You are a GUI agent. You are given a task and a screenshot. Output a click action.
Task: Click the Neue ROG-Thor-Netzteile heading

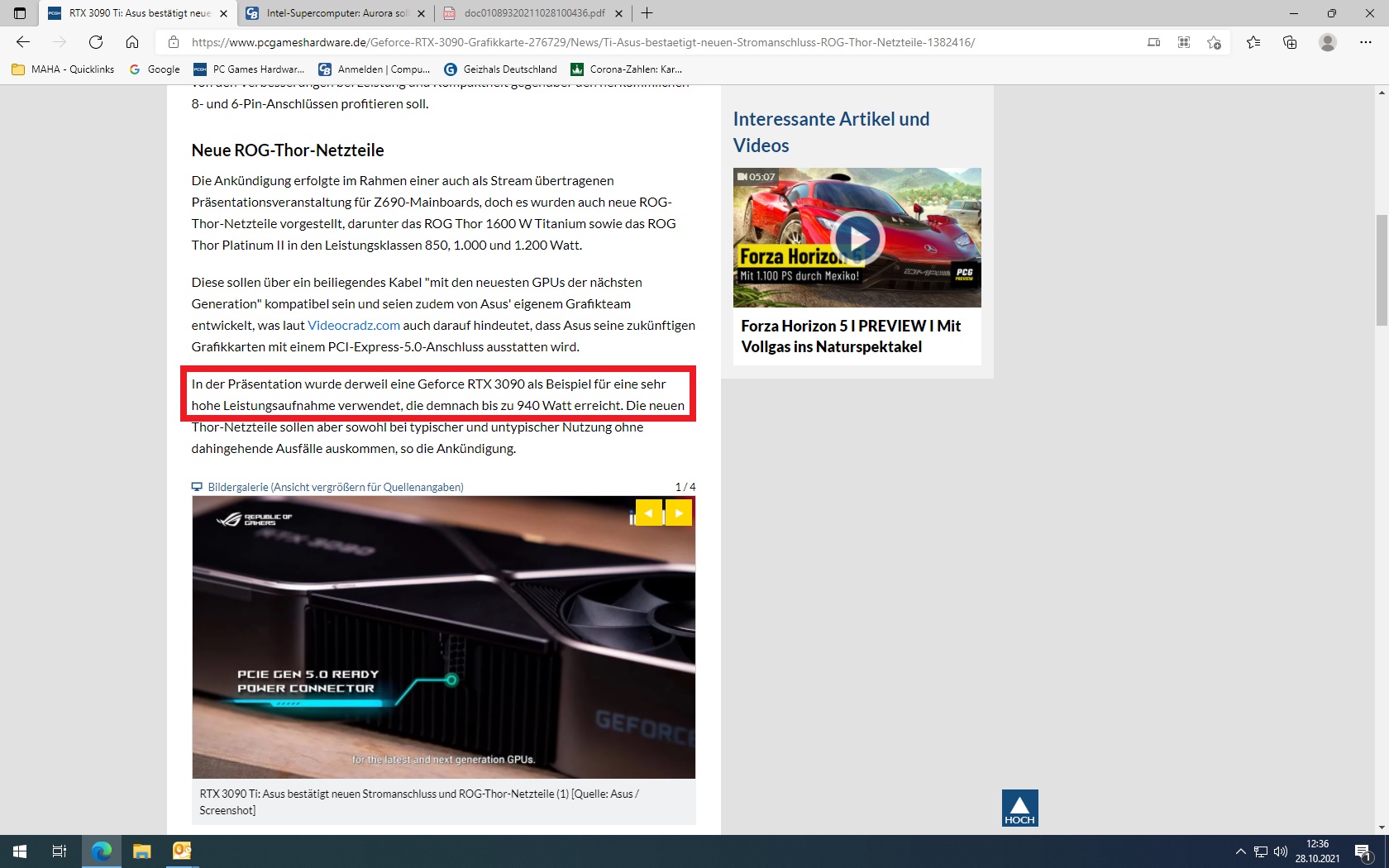pyautogui.click(x=288, y=150)
